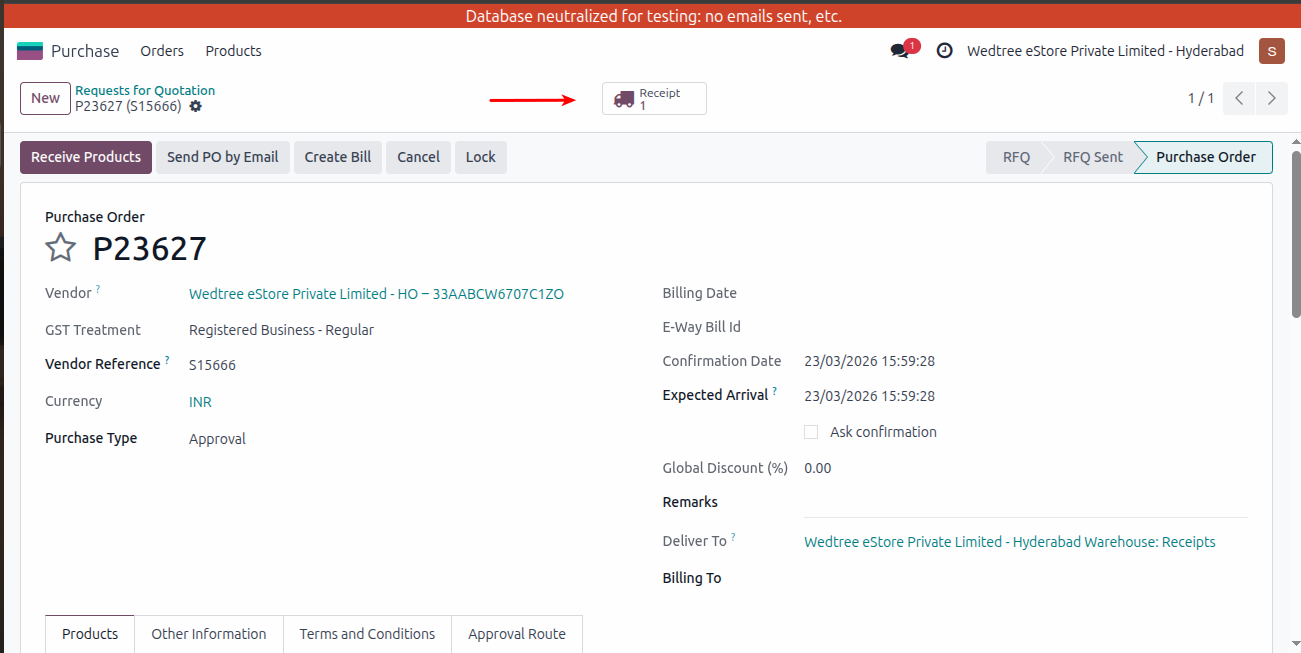1301x653 pixels.
Task: Cancel the purchase order
Action: (x=418, y=157)
